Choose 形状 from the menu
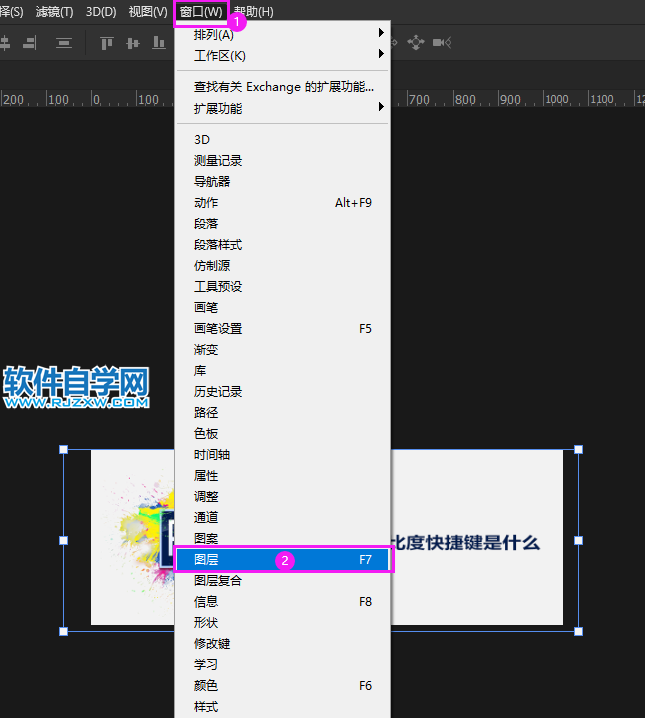Viewport: 645px width, 718px height. 282,623
